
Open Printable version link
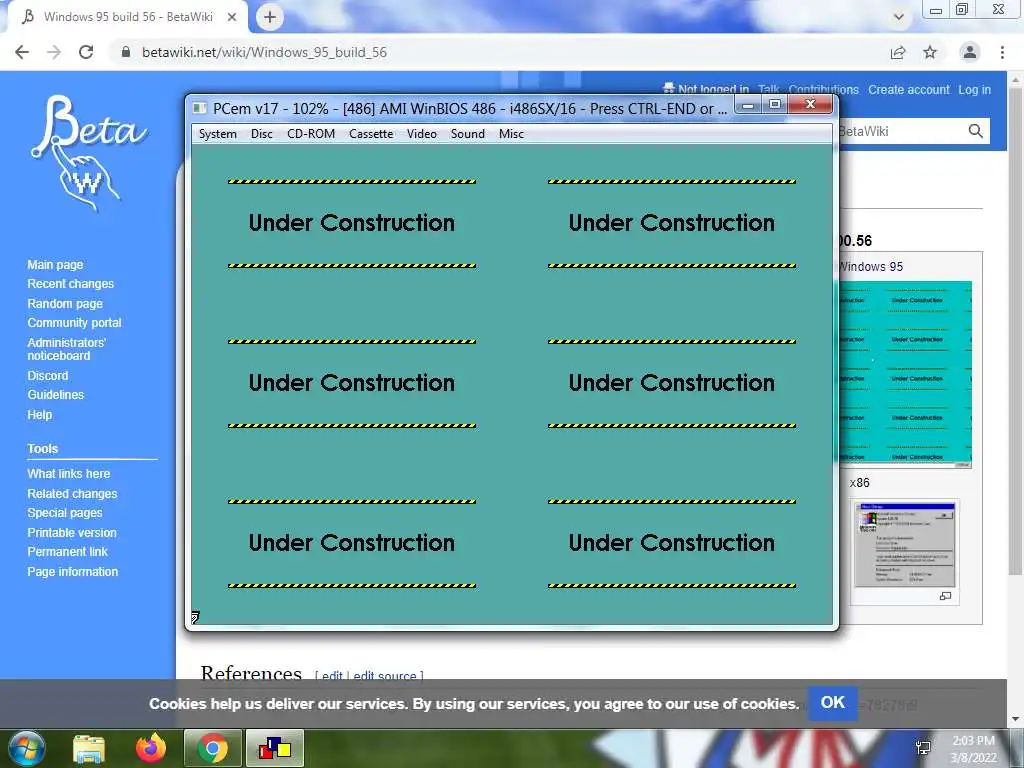[x=72, y=532]
